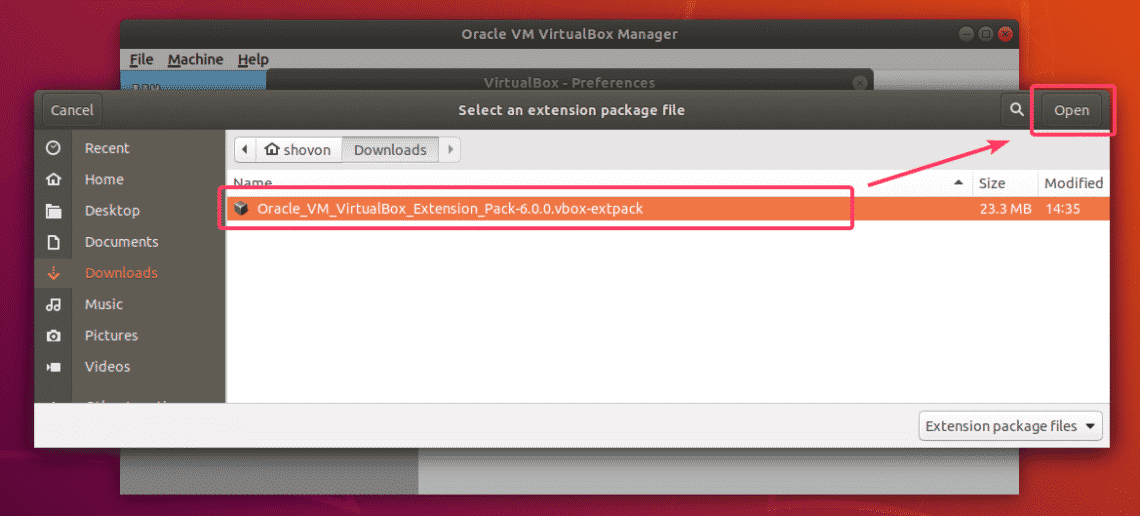Screen dimensions: 1140x516
Task: Click the path bar right arrow
Action: (450, 150)
